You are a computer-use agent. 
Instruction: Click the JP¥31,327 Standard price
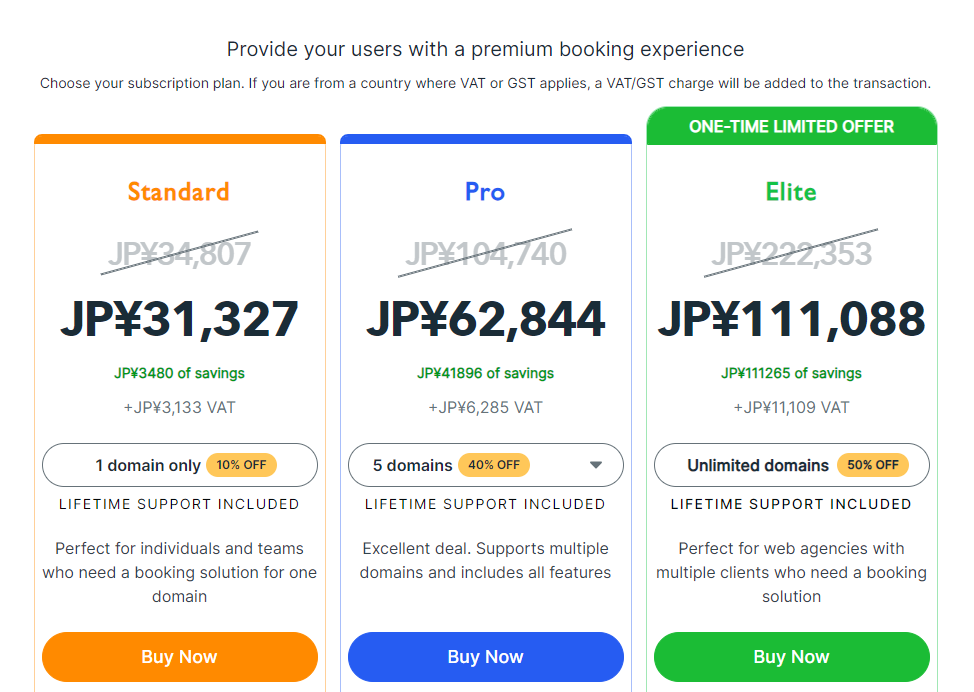(179, 319)
